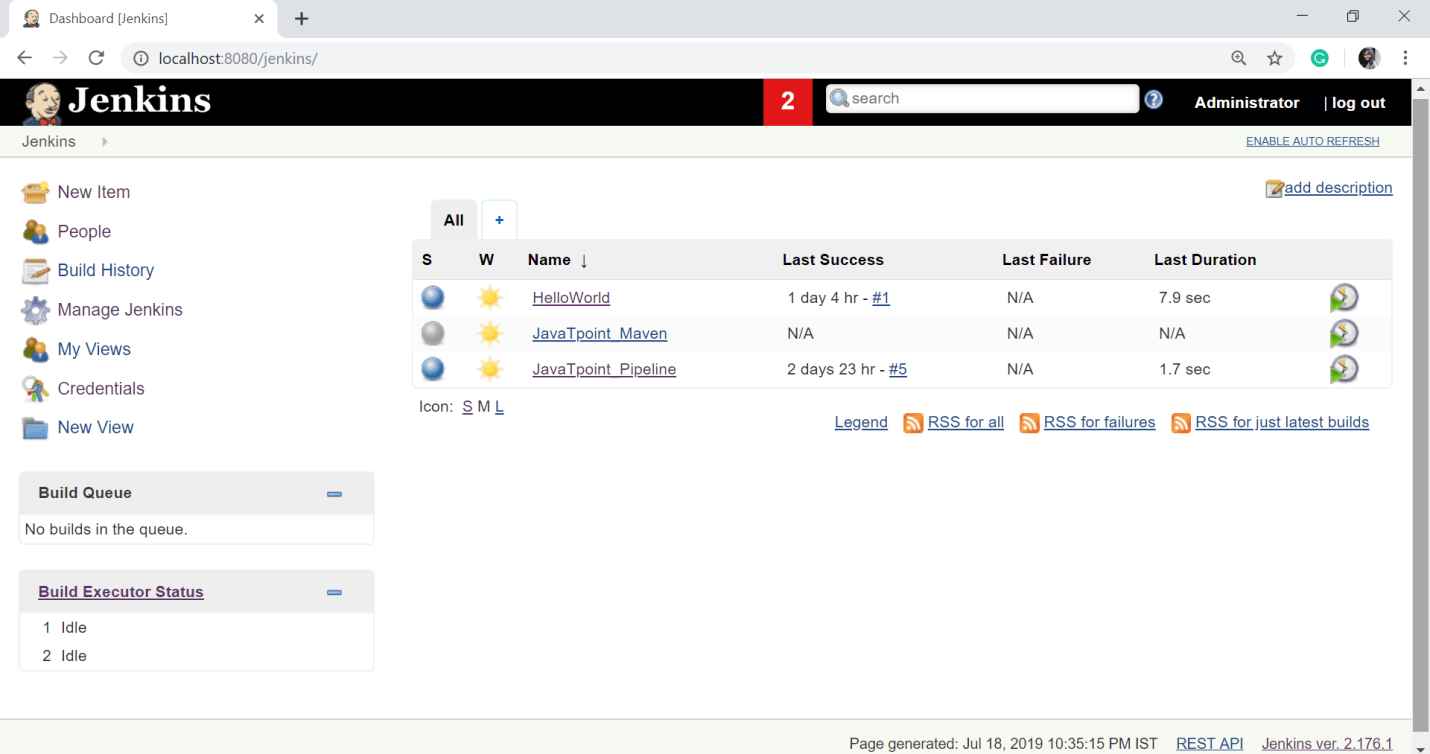Click the New View folder icon
Viewport: 1430px width, 754px height.
pyautogui.click(x=35, y=428)
